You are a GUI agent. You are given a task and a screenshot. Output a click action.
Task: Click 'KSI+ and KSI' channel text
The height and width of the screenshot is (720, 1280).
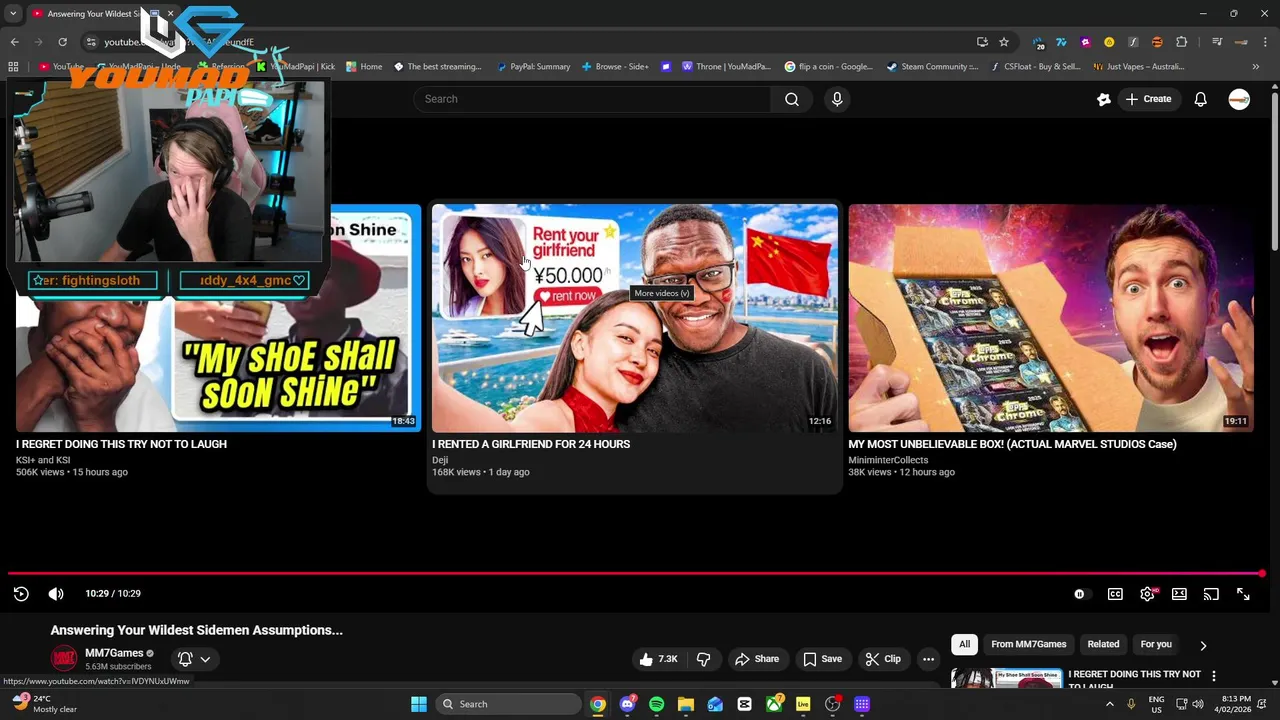point(43,460)
